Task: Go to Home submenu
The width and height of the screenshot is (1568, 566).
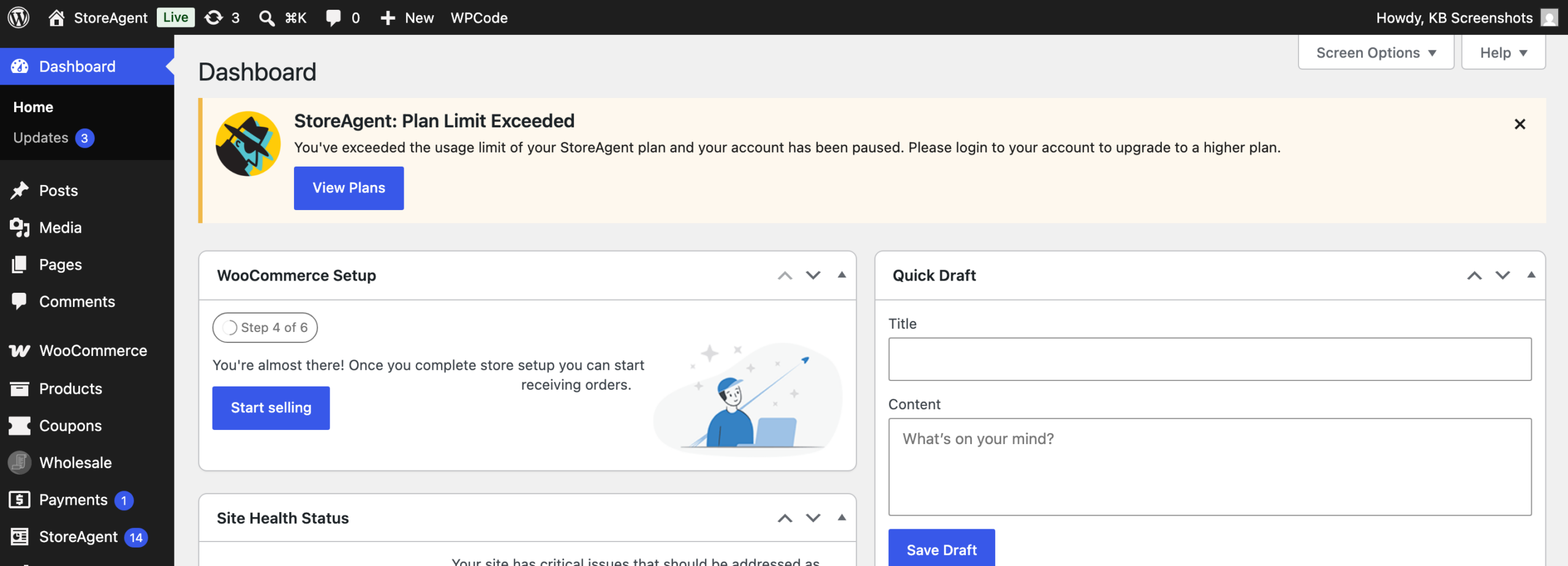Action: 33,107
